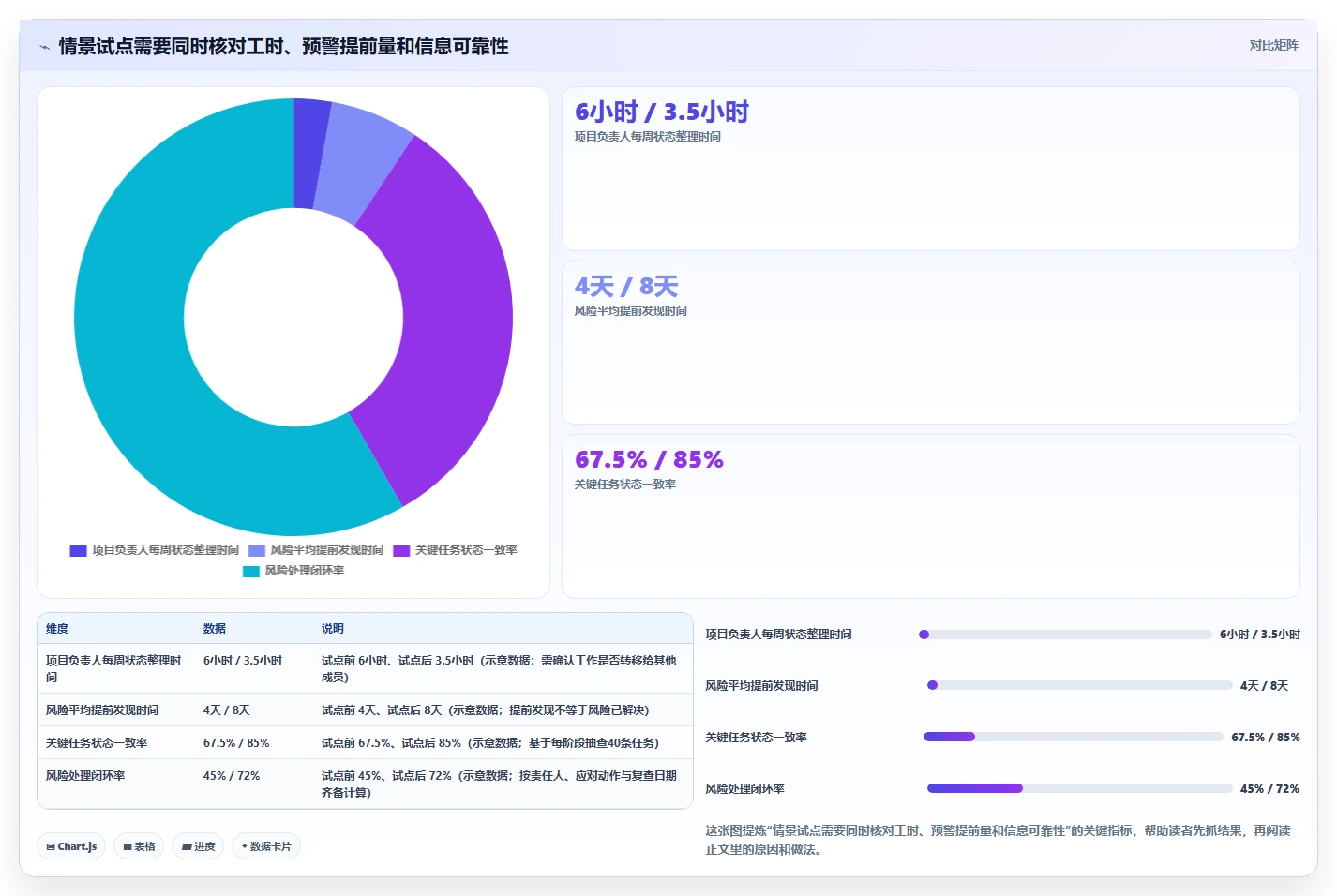
Task: Click progress bar for 项目负责人每周状态整理时间
Action: pyautogui.click(x=1065, y=635)
